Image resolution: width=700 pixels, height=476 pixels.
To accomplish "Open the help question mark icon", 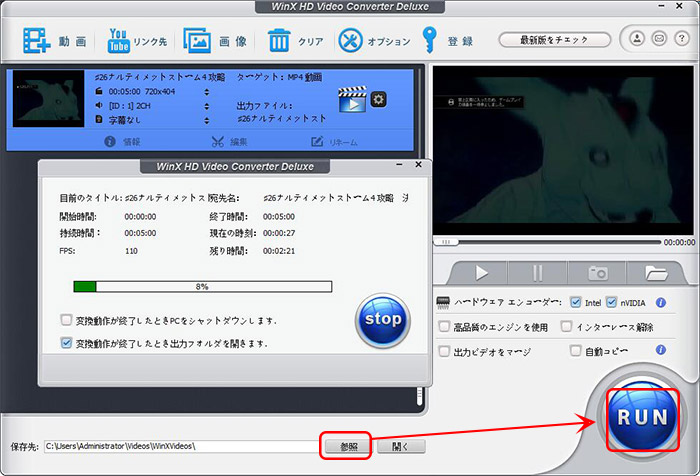I will pyautogui.click(x=681, y=38).
